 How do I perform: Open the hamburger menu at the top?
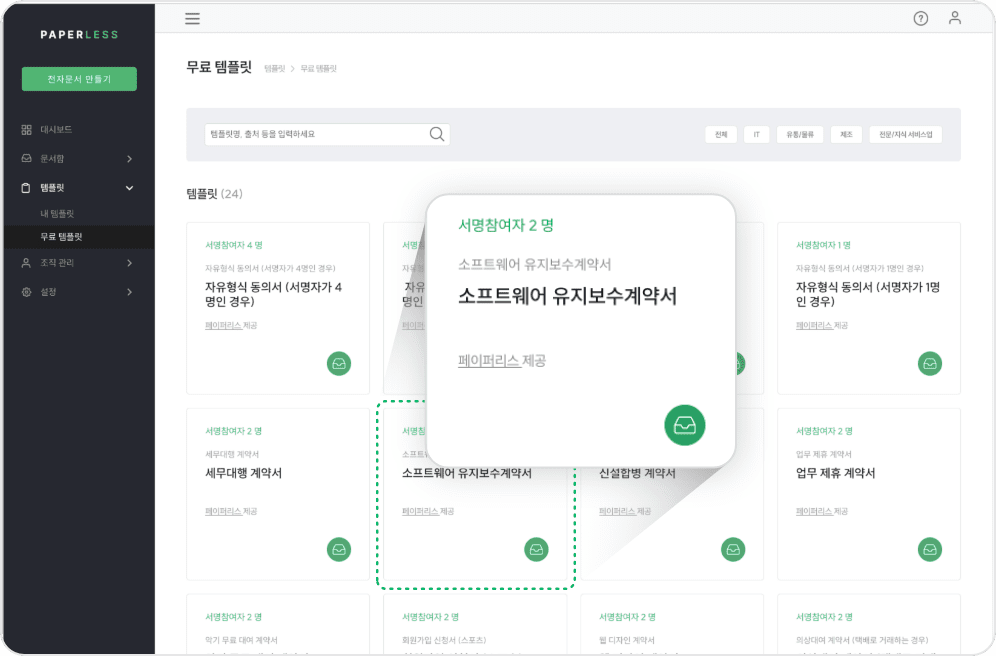click(x=192, y=18)
